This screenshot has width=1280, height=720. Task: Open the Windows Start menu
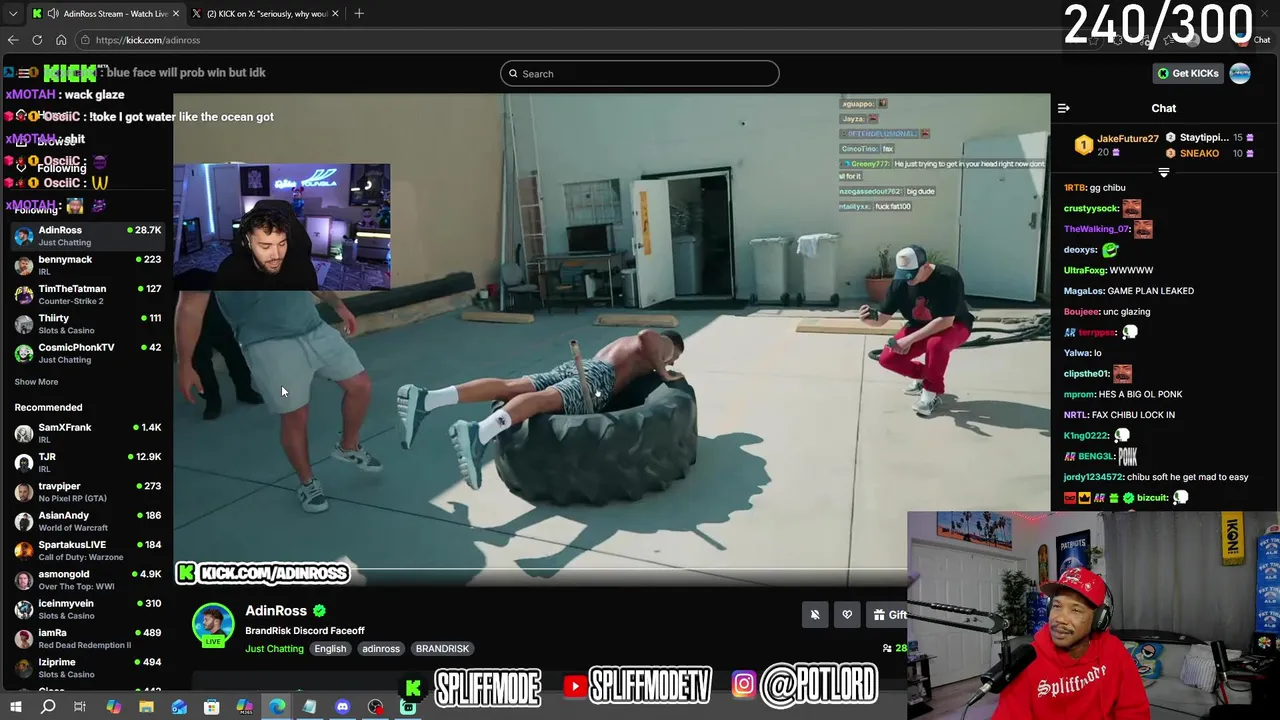[15, 707]
